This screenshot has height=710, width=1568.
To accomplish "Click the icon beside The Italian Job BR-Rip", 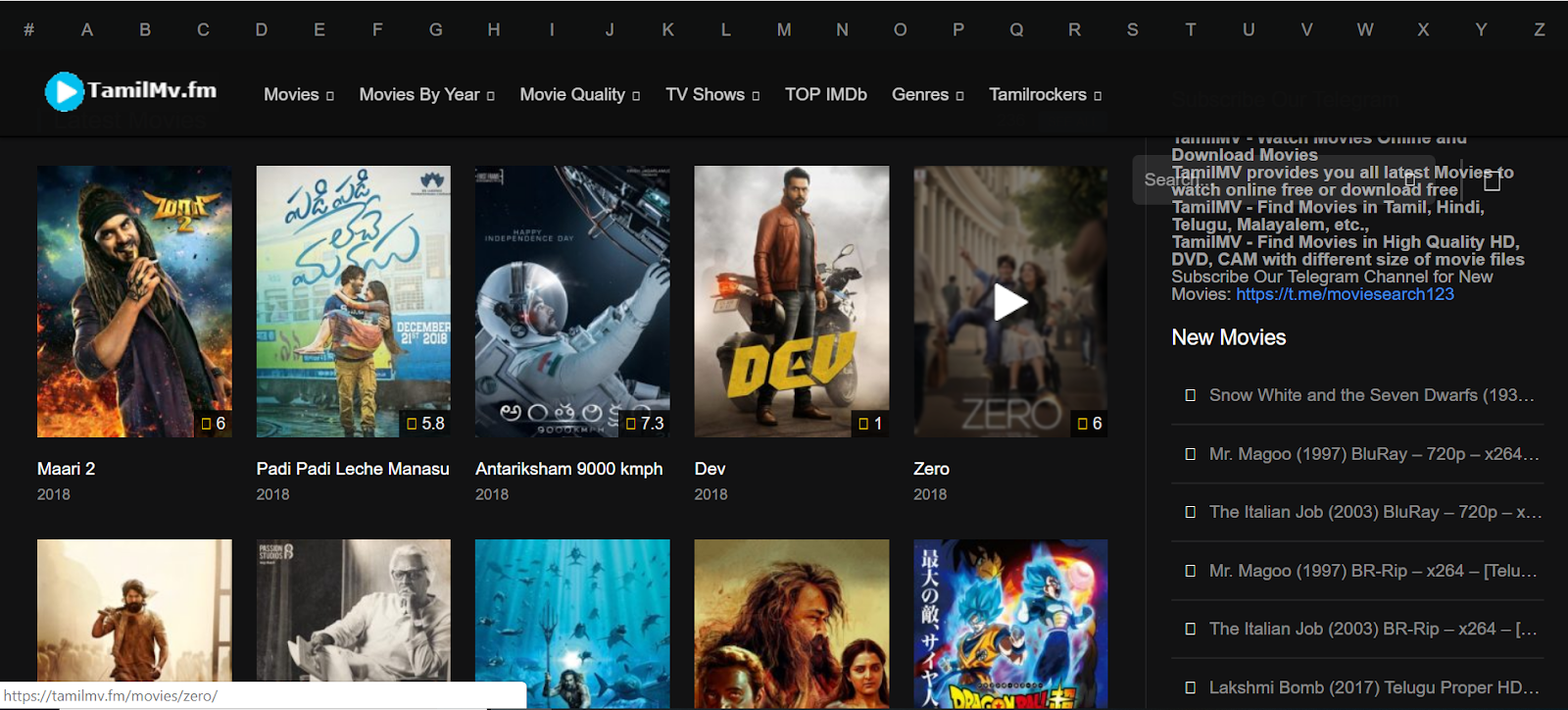I will coord(1190,629).
